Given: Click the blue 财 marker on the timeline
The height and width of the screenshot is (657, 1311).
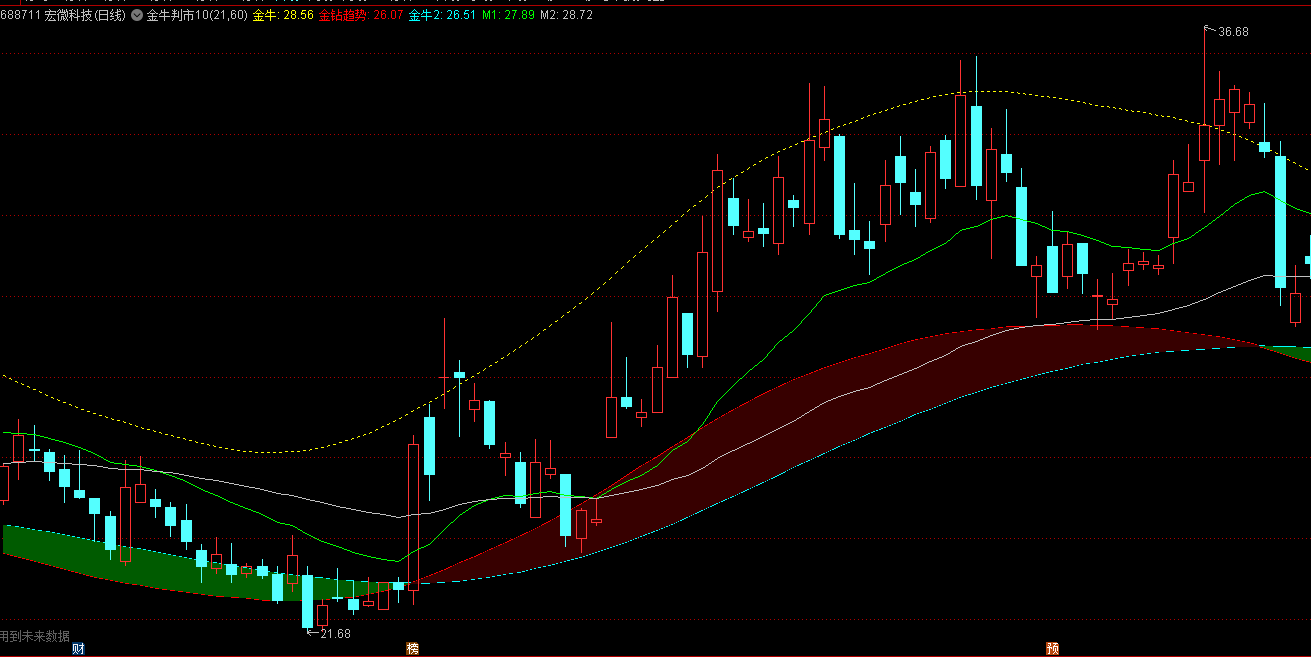Looking at the screenshot, I should click(x=78, y=648).
